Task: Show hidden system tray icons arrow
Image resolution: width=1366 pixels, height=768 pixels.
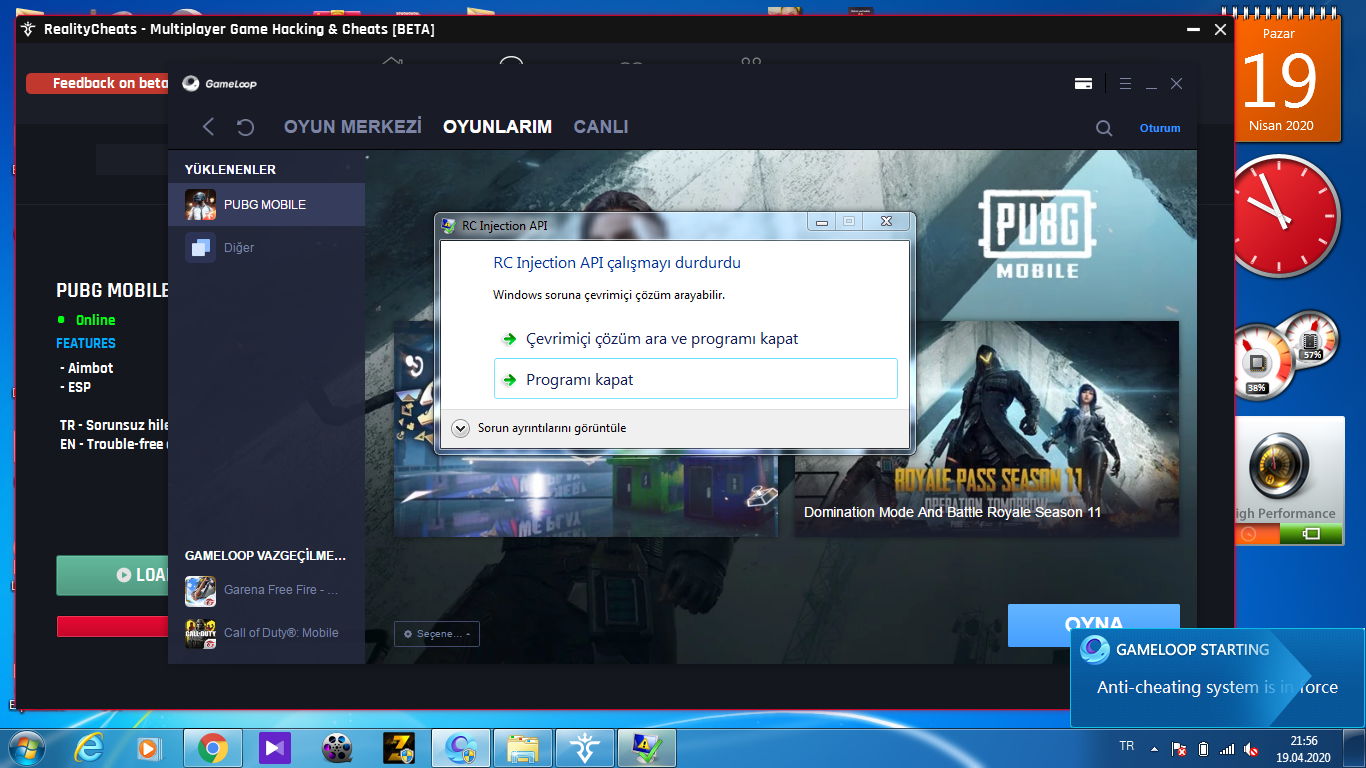Action: pos(1155,748)
